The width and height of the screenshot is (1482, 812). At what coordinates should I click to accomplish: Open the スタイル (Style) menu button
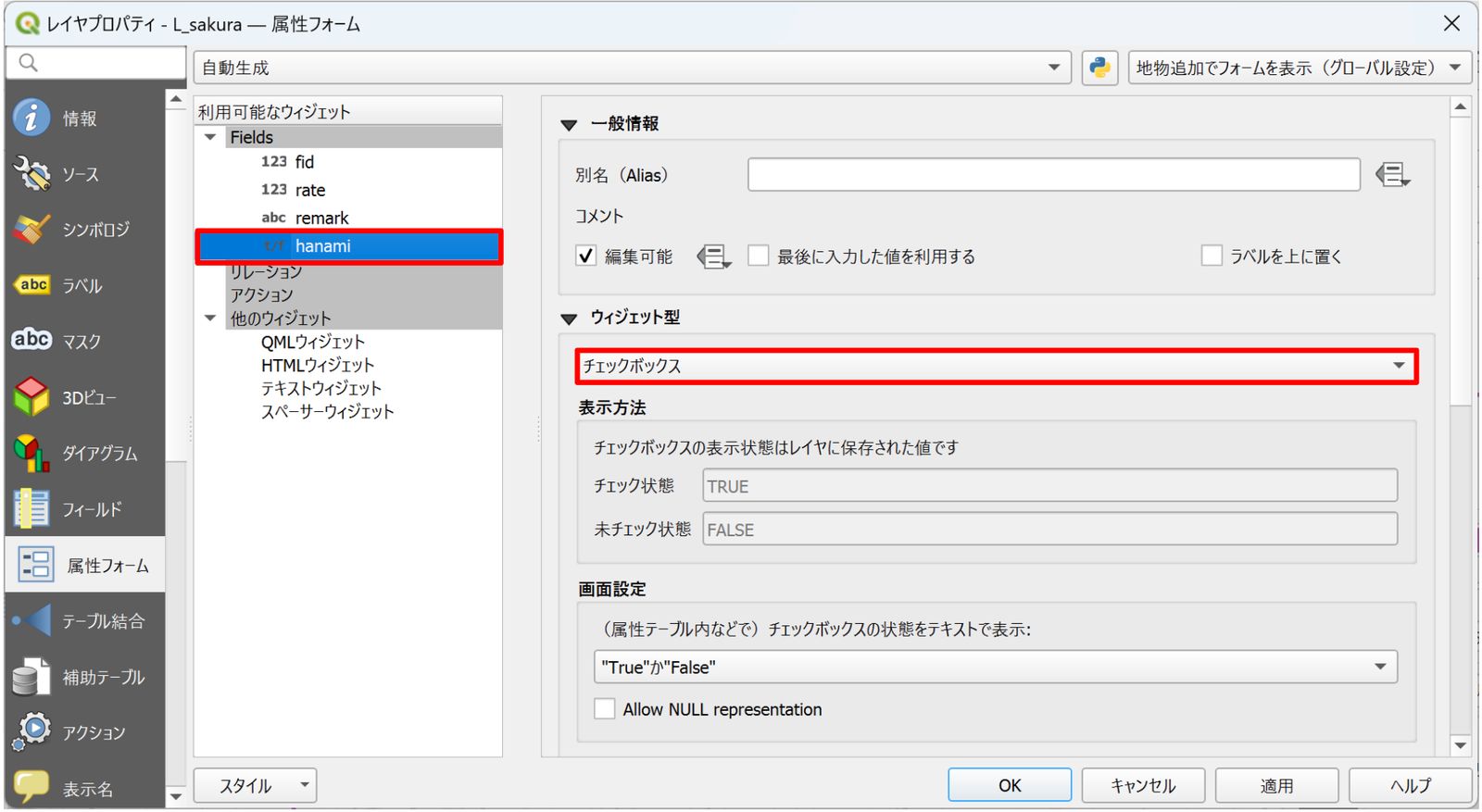255,785
